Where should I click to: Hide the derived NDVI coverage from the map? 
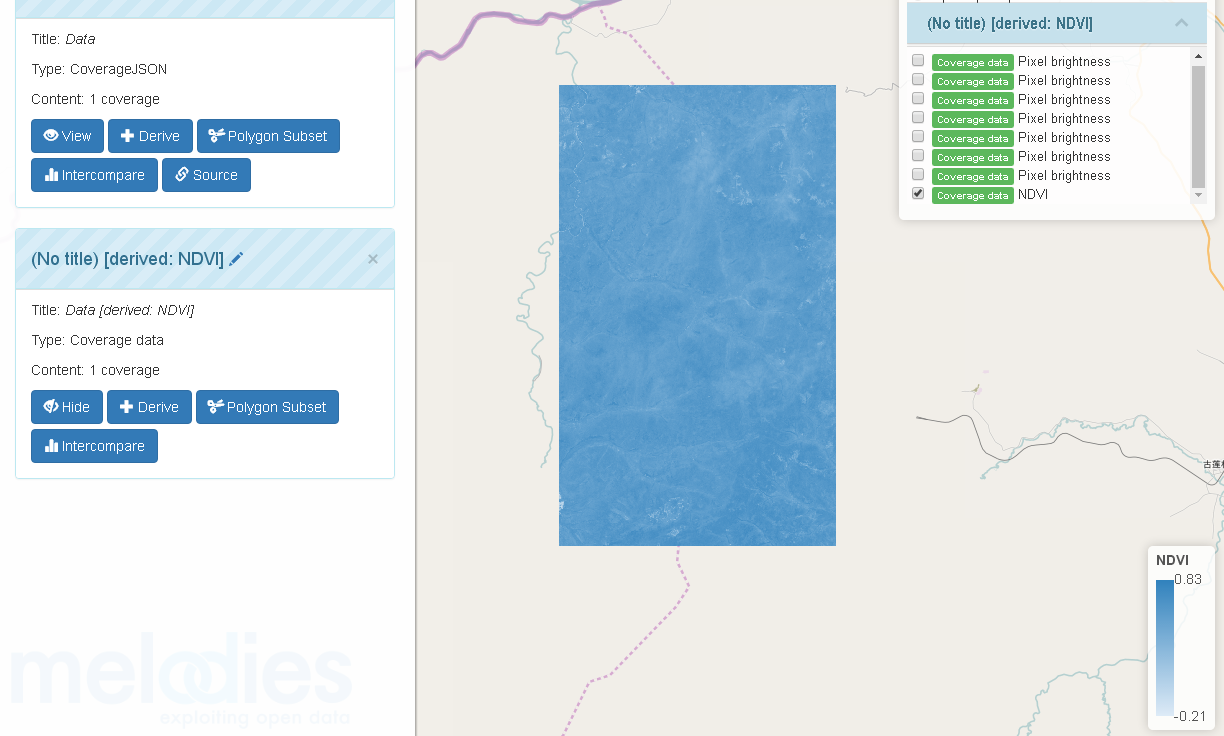coord(66,407)
